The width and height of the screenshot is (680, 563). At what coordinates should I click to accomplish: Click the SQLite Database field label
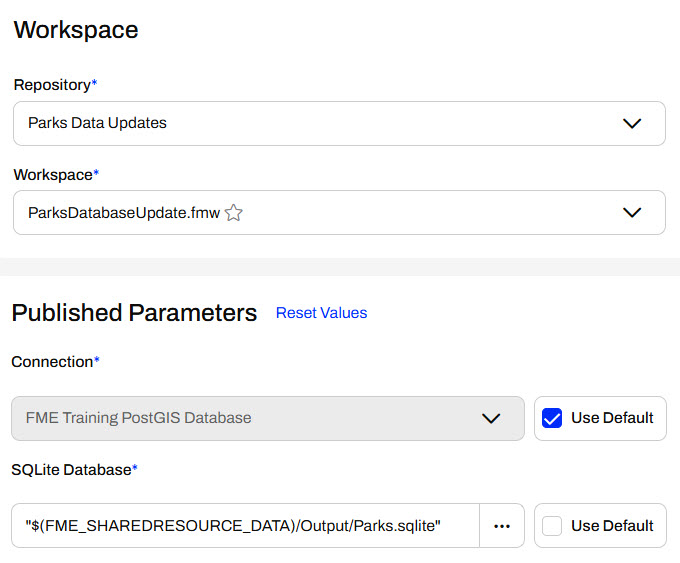(x=71, y=469)
